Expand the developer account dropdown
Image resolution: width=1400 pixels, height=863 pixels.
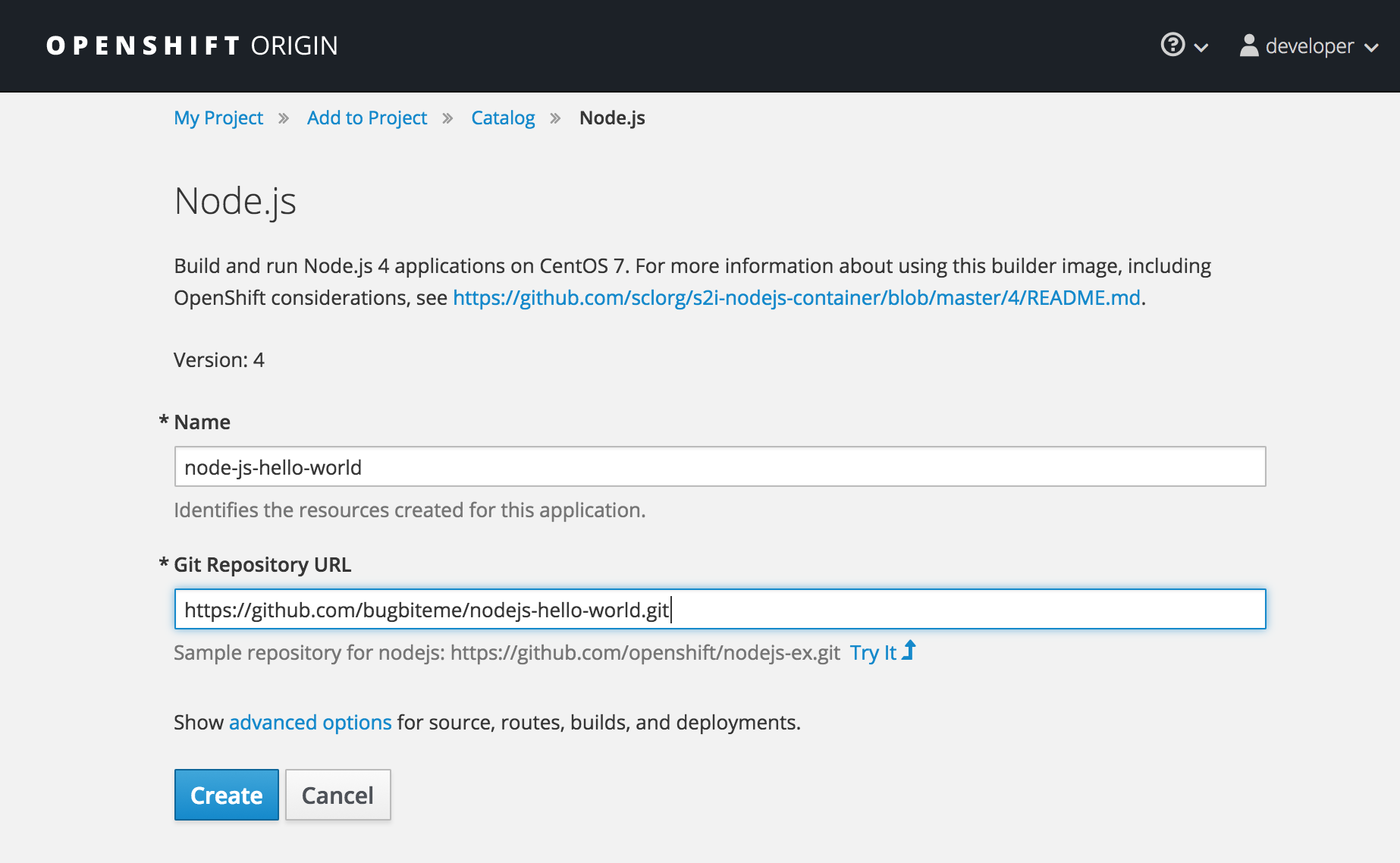click(1309, 46)
